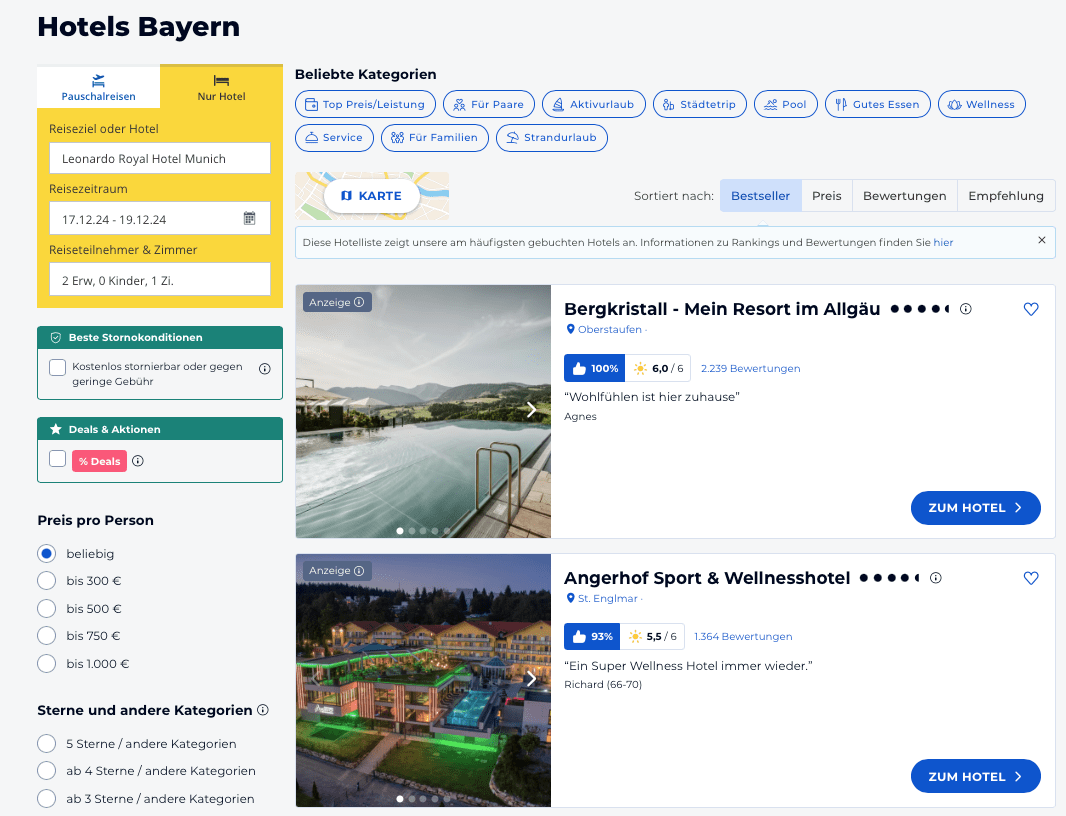Viewport: 1066px width, 816px height.
Task: Enable the Kostenlos stornierbar checkbox
Action: (57, 367)
